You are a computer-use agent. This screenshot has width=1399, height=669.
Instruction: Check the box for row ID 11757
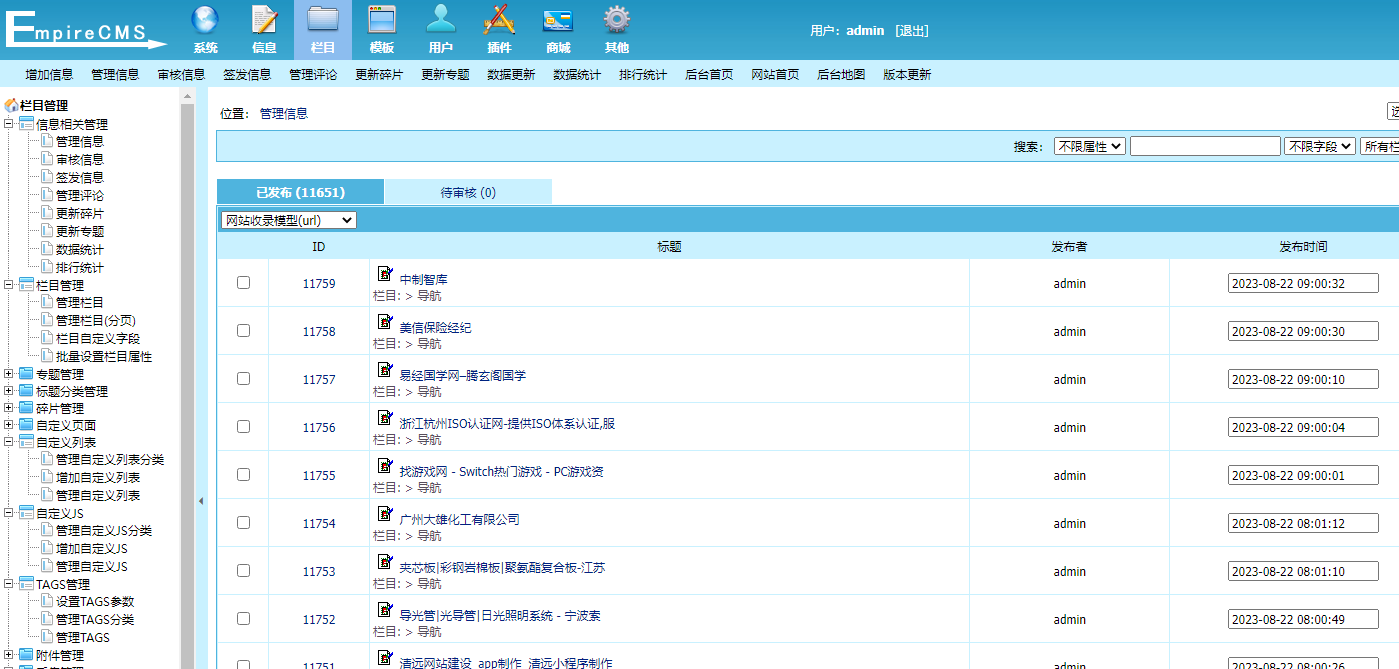click(x=243, y=379)
